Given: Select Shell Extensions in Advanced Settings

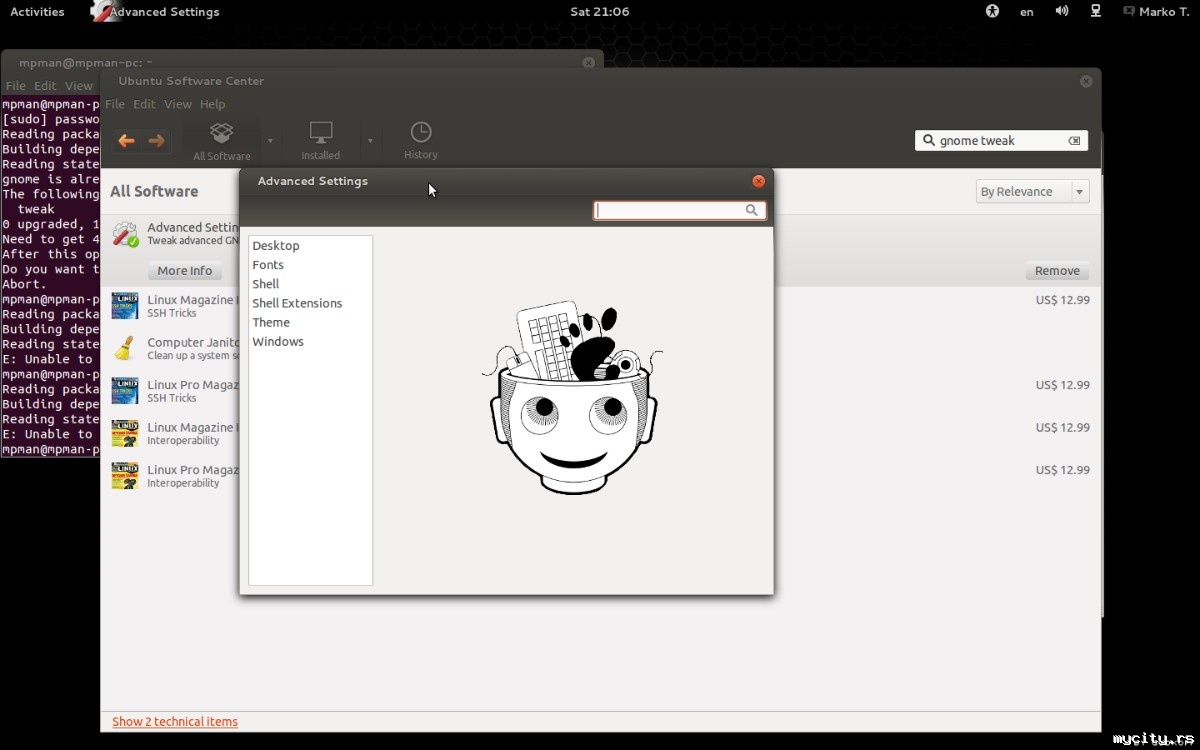Looking at the screenshot, I should [297, 303].
